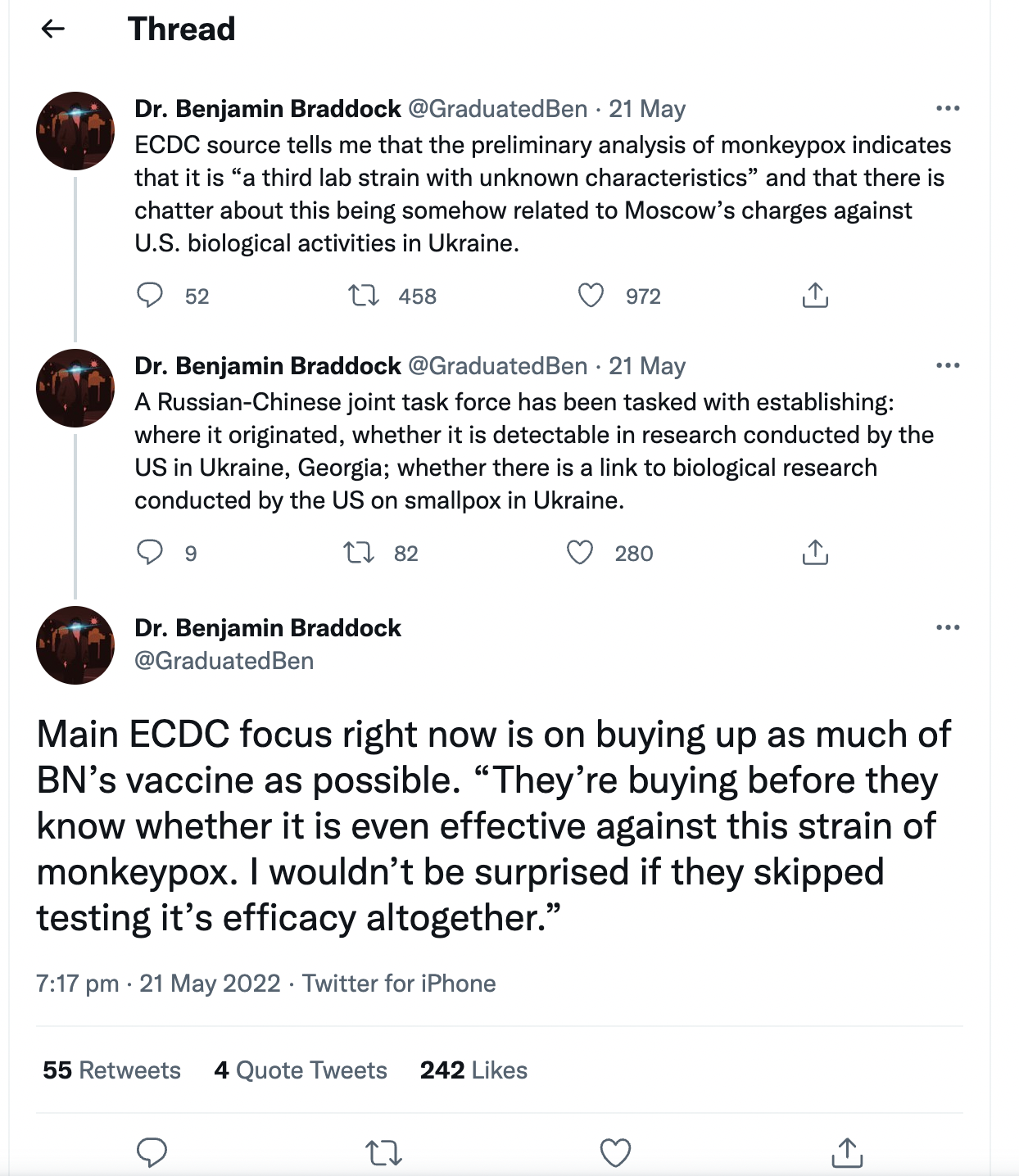Click the back arrow in Thread header

point(53,29)
